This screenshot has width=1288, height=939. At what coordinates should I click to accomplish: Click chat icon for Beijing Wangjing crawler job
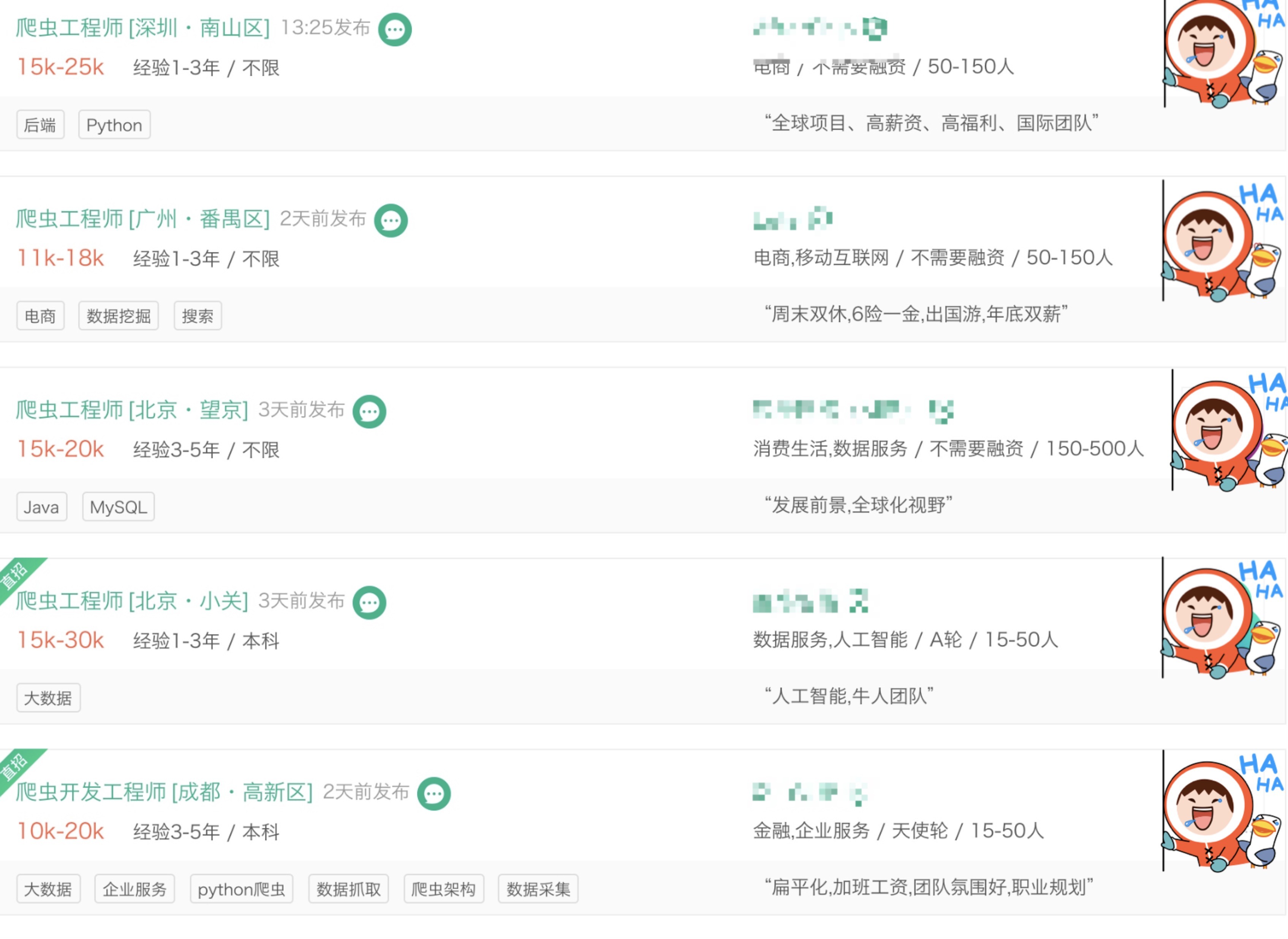click(369, 411)
